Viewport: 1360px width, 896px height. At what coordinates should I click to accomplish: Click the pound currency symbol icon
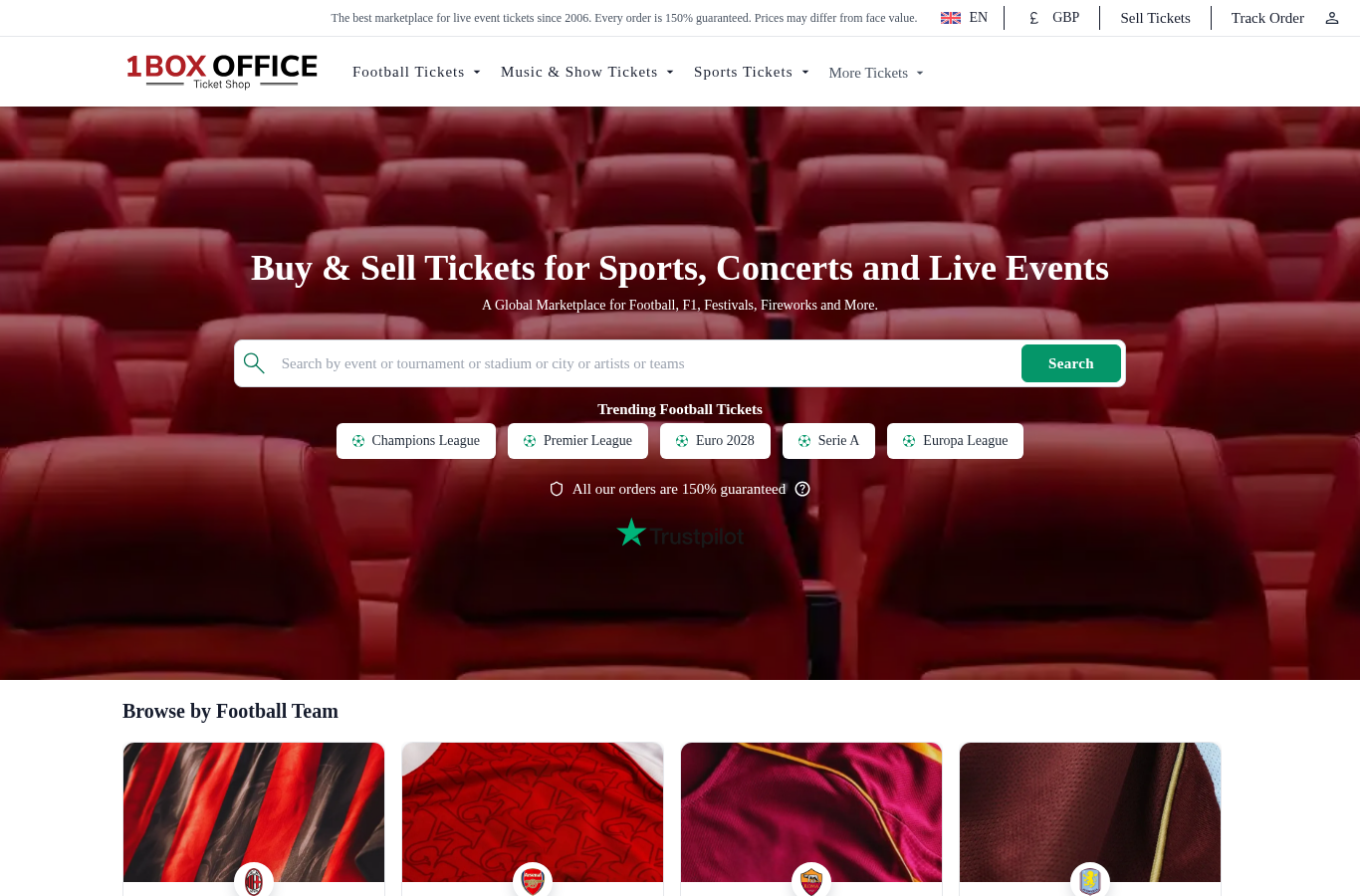tap(1034, 18)
